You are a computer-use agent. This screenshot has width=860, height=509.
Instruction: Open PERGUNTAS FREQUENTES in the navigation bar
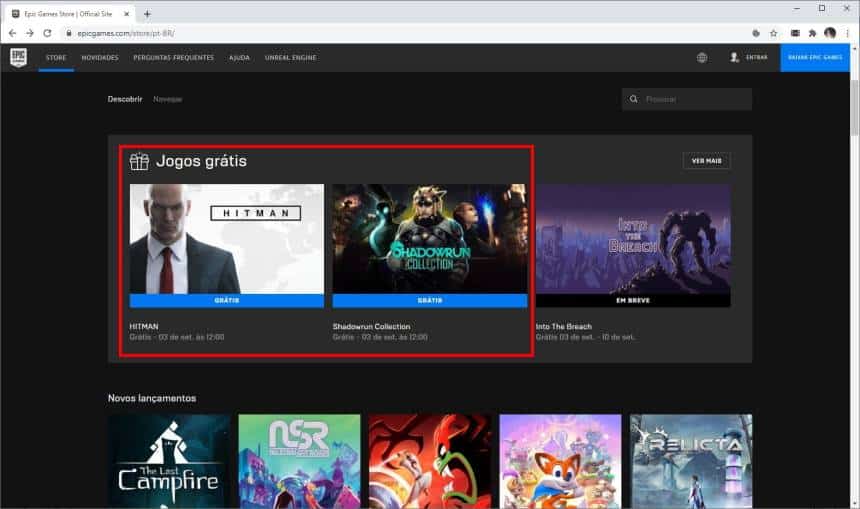173,58
